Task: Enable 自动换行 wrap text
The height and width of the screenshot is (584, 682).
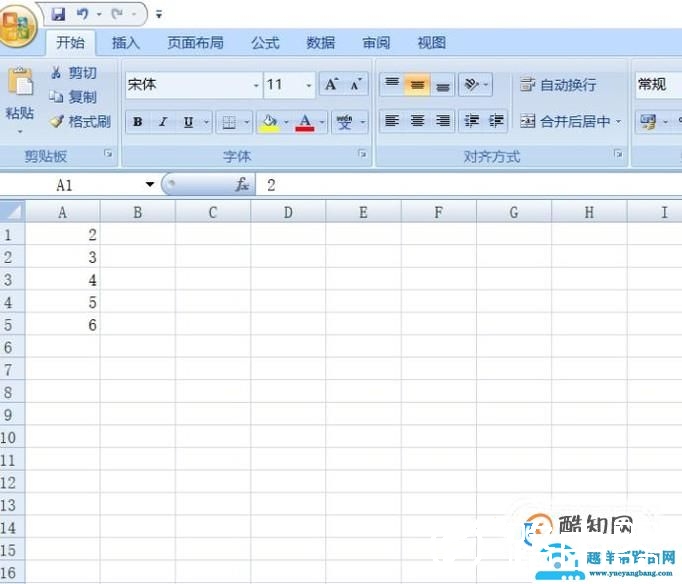Action: 558,85
